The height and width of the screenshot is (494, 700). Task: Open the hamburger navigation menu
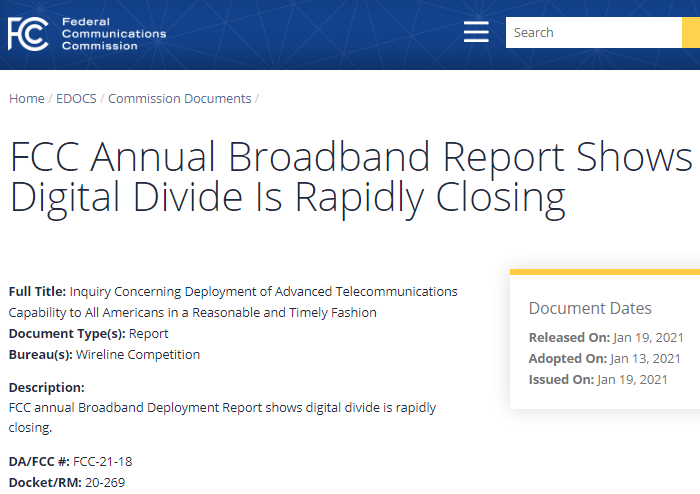point(476,33)
